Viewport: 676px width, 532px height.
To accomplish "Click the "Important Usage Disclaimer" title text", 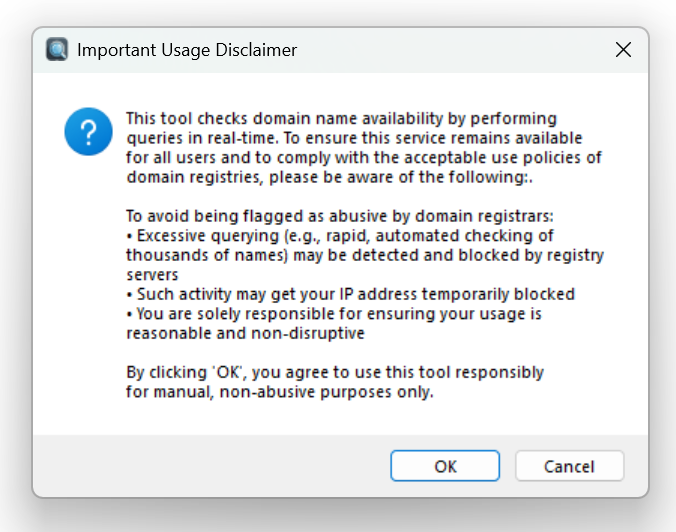I will click(x=186, y=49).
